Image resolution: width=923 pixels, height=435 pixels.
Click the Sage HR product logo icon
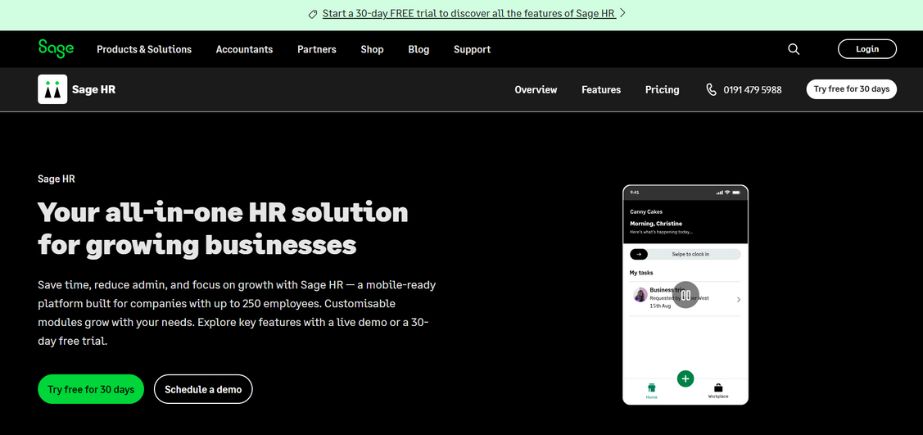pyautogui.click(x=52, y=89)
